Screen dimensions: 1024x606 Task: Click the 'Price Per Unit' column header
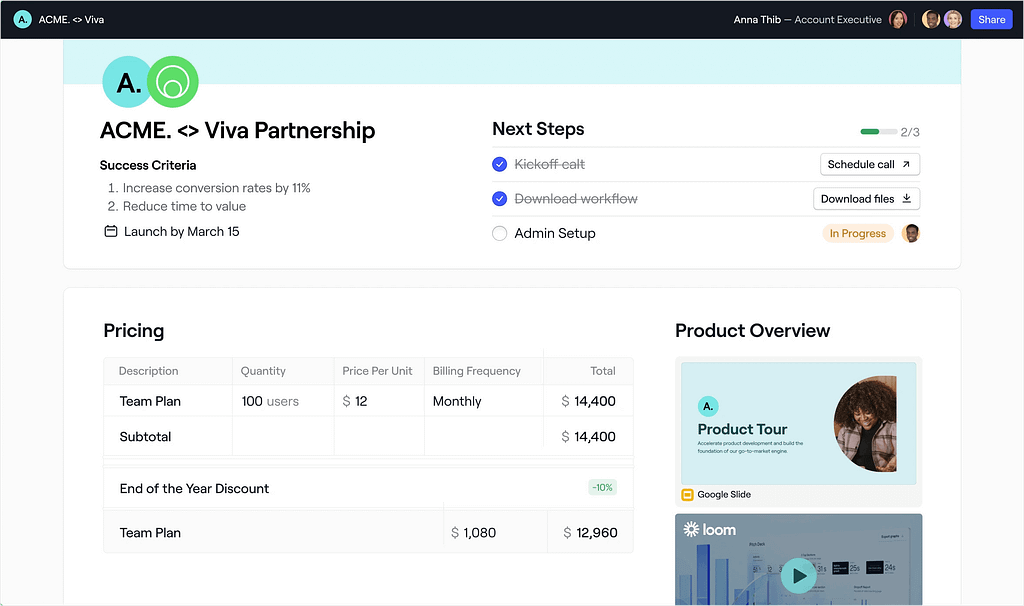click(x=377, y=371)
